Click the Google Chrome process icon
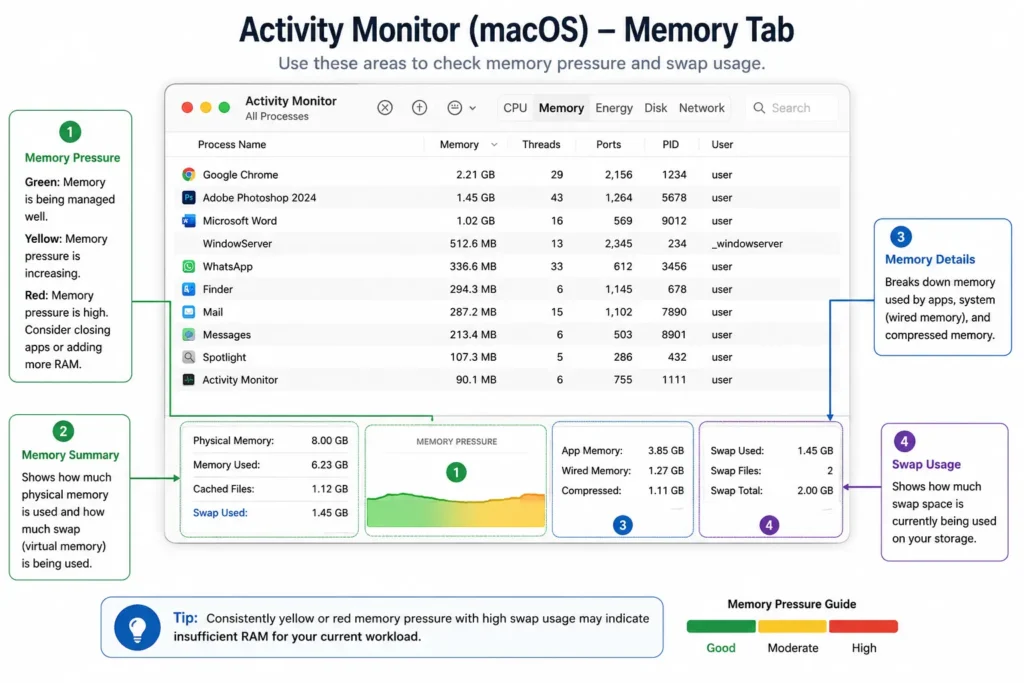The image size is (1024, 683). coord(189,174)
